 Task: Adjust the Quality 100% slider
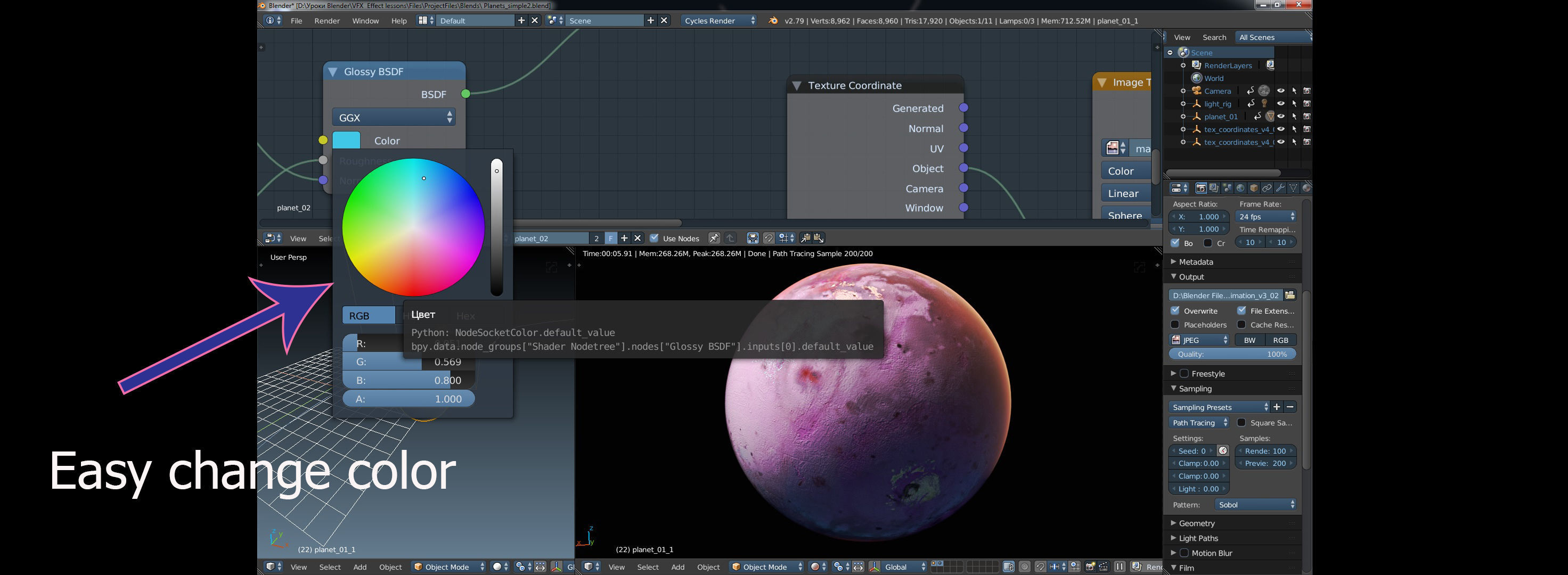(x=1232, y=354)
